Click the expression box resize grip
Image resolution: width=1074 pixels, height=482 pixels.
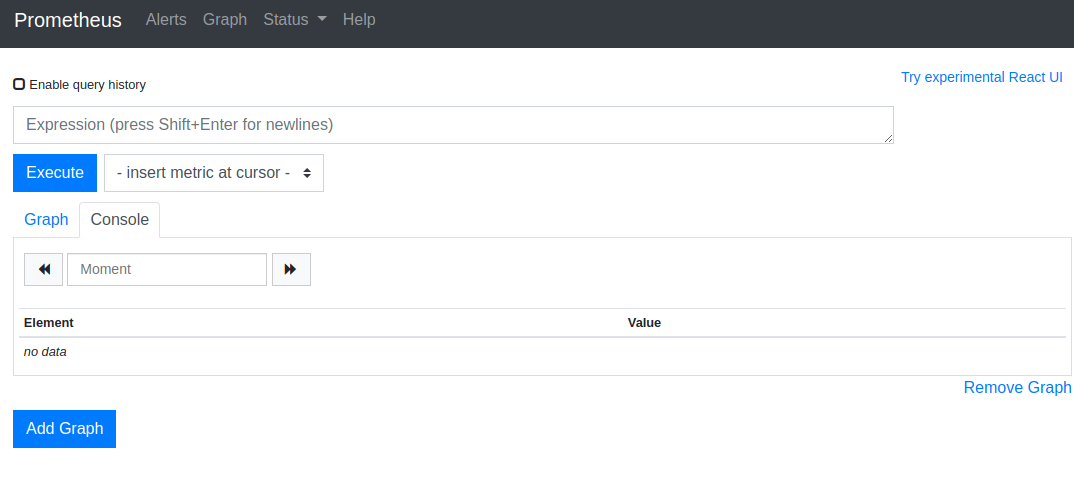coord(888,138)
